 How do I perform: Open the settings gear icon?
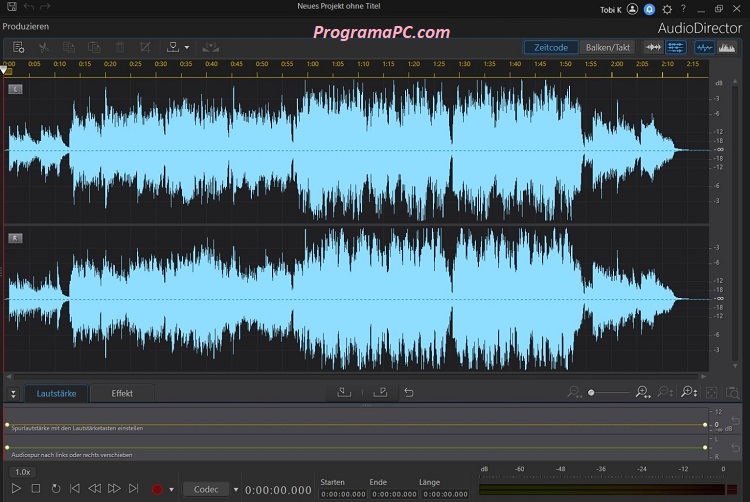click(x=668, y=8)
